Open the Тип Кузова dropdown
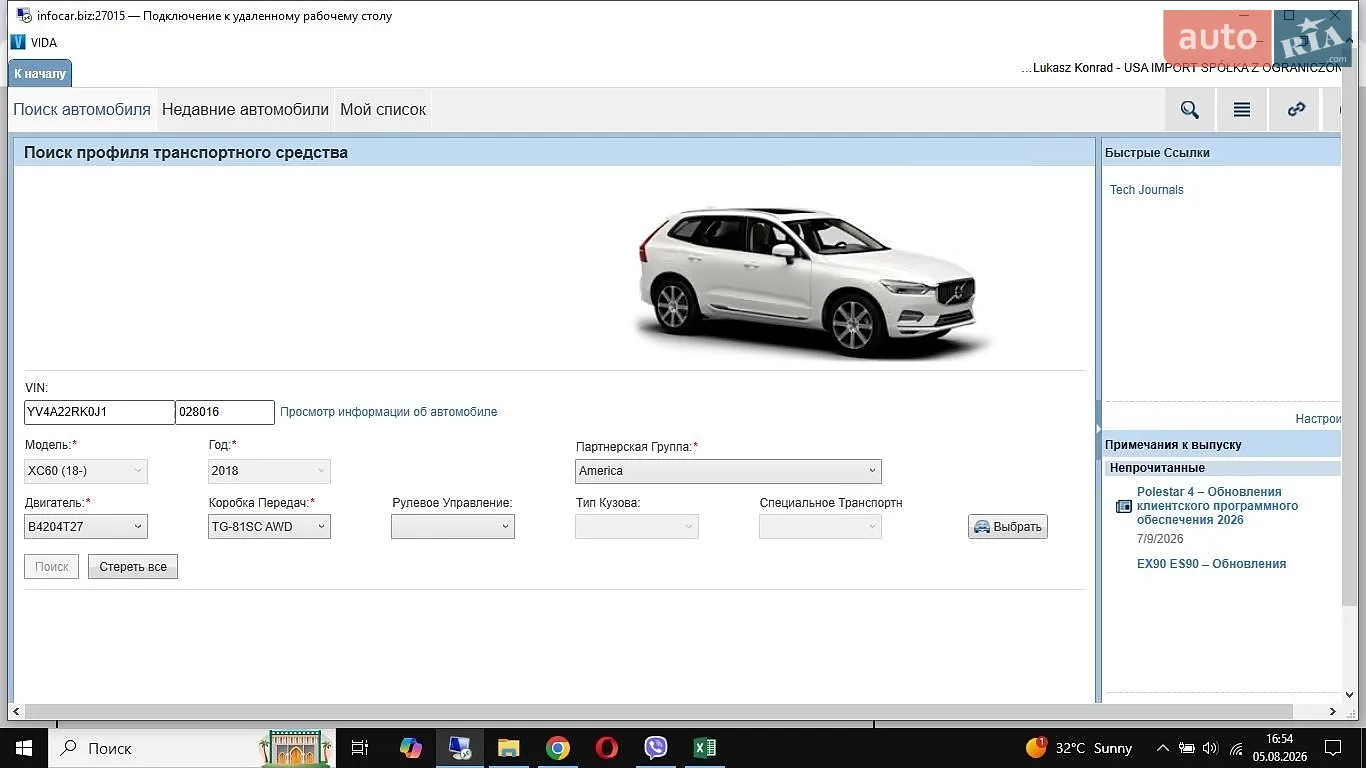This screenshot has width=1366, height=768. (x=637, y=527)
